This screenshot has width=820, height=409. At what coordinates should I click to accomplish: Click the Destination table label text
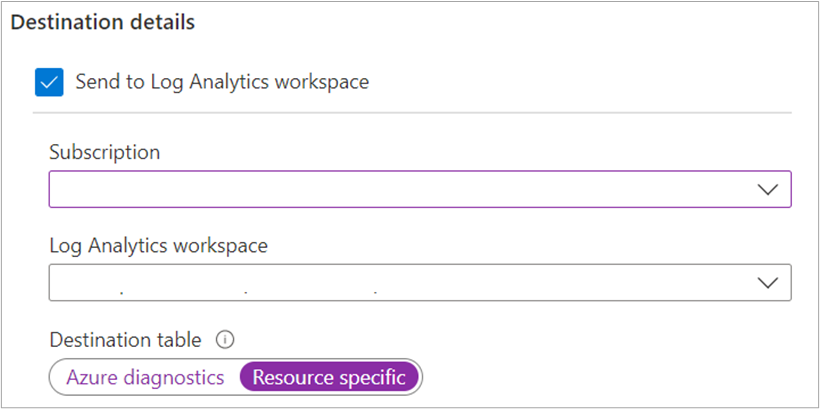tap(126, 340)
